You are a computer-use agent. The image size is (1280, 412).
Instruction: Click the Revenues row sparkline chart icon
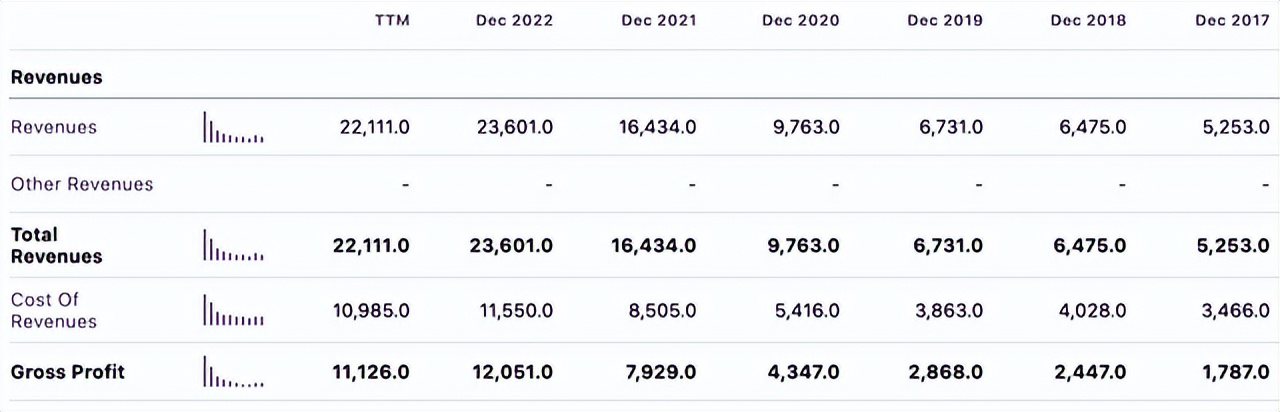(233, 128)
